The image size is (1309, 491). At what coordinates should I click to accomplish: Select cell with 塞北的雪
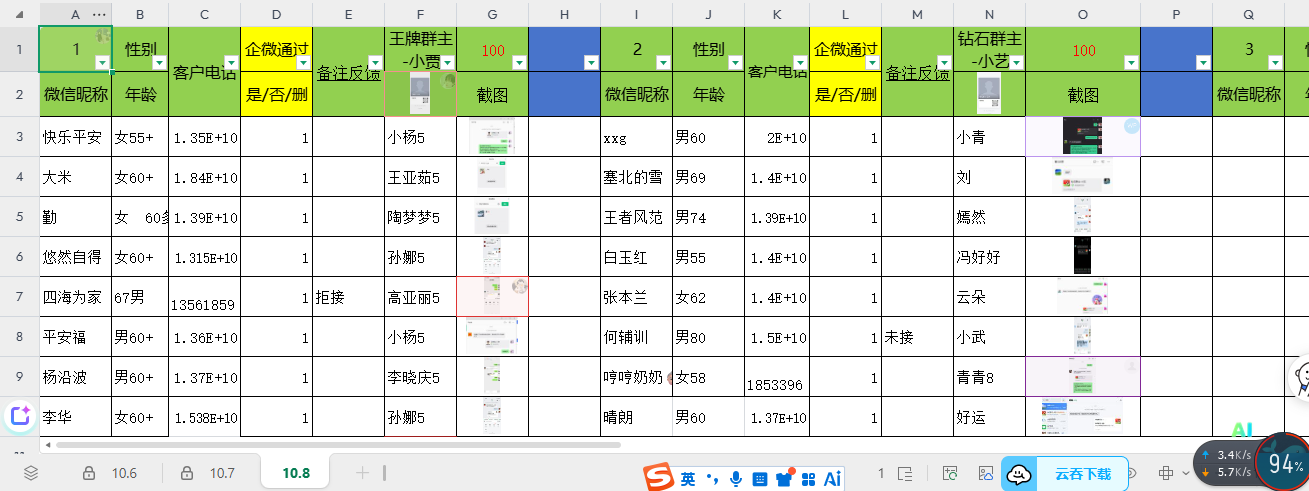pos(636,177)
